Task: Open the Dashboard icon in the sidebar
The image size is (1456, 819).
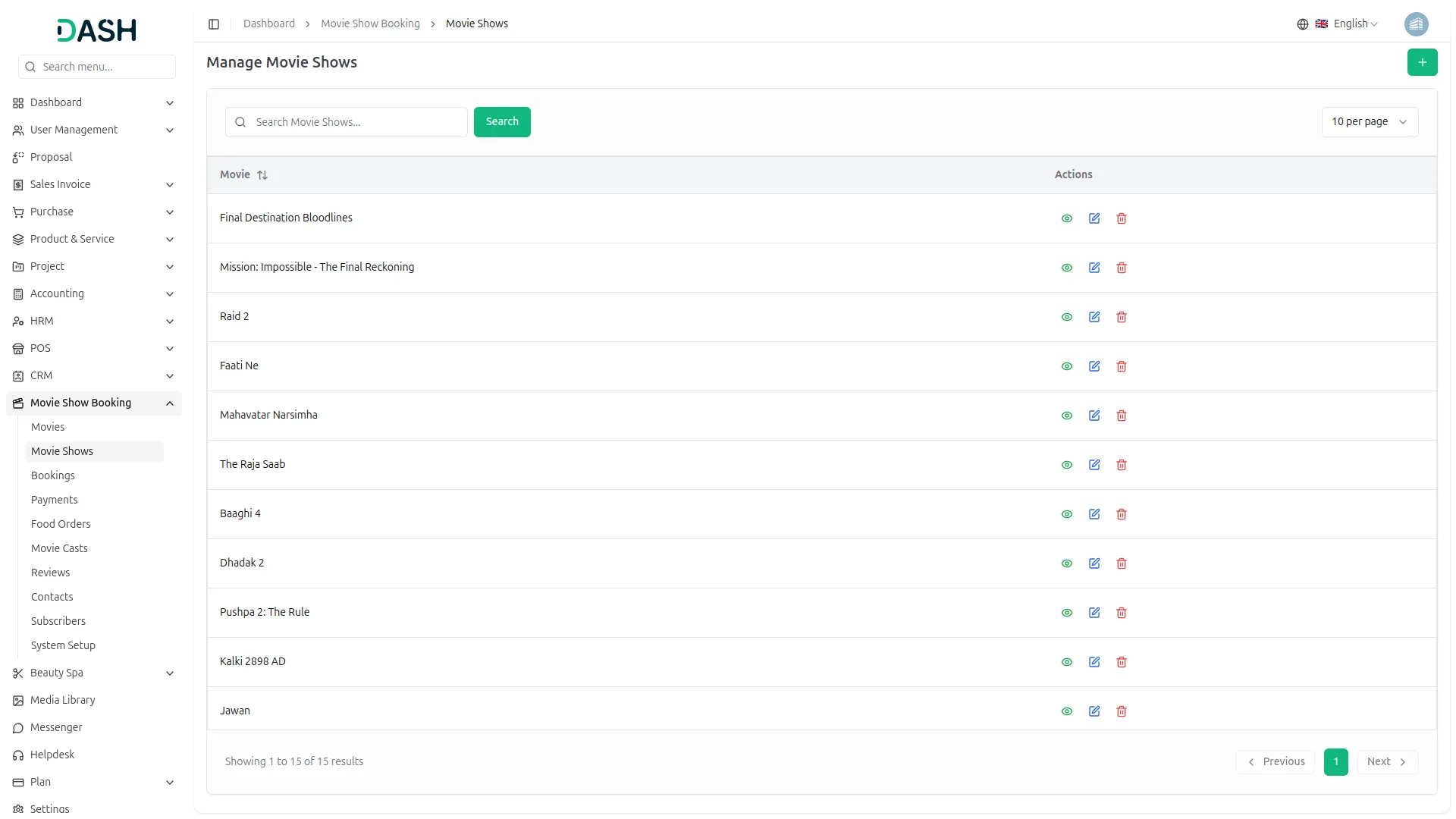Action: click(x=18, y=102)
